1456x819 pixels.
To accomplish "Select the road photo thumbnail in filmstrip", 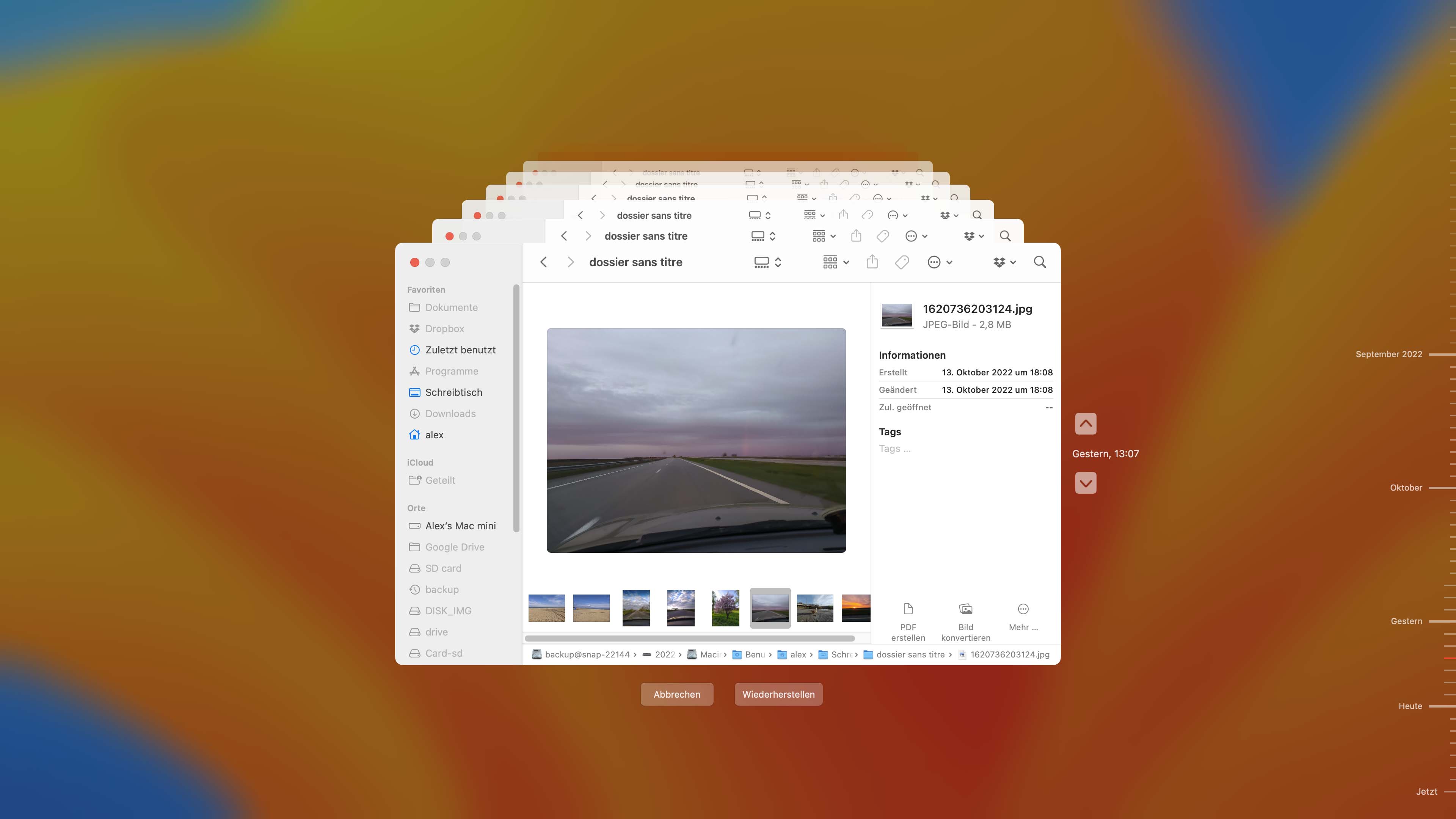I will pyautogui.click(x=770, y=607).
